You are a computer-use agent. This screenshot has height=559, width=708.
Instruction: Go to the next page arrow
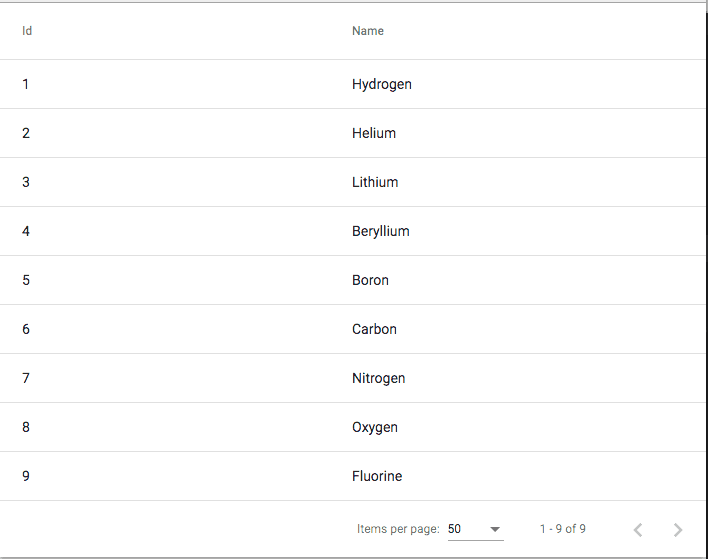tap(677, 530)
